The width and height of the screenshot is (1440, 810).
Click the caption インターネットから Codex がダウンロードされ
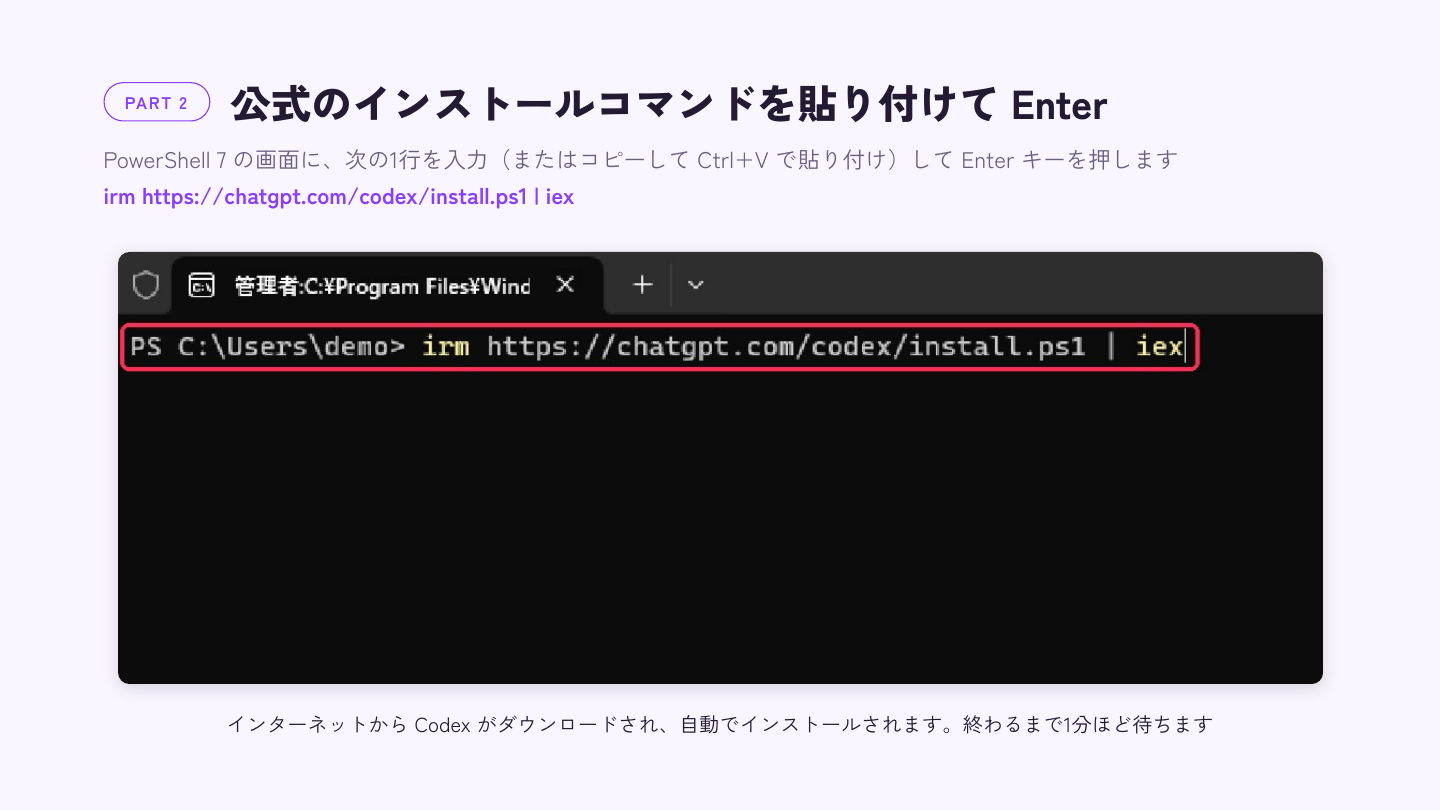pyautogui.click(x=720, y=723)
